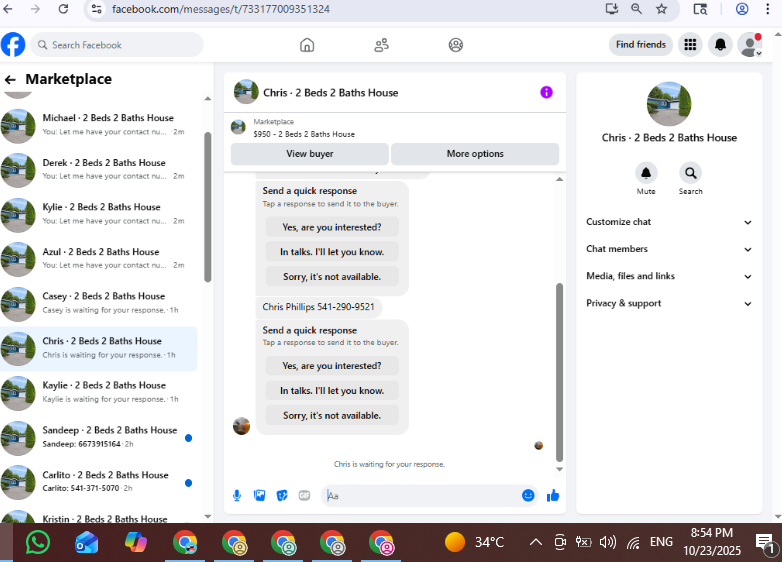The width and height of the screenshot is (782, 562).
Task: Attach a photo or file
Action: click(259, 495)
